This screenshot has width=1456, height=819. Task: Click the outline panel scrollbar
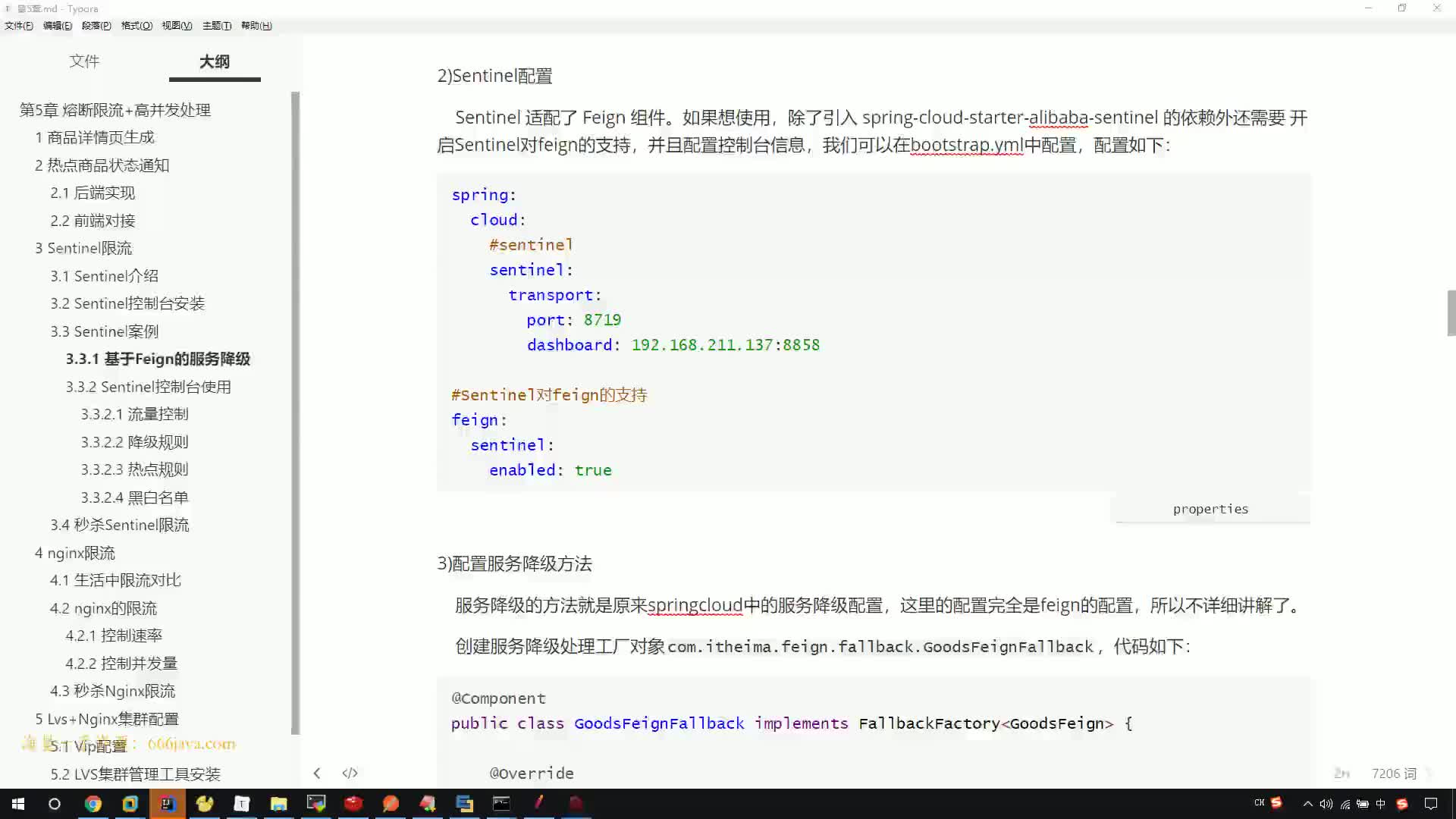tap(296, 413)
